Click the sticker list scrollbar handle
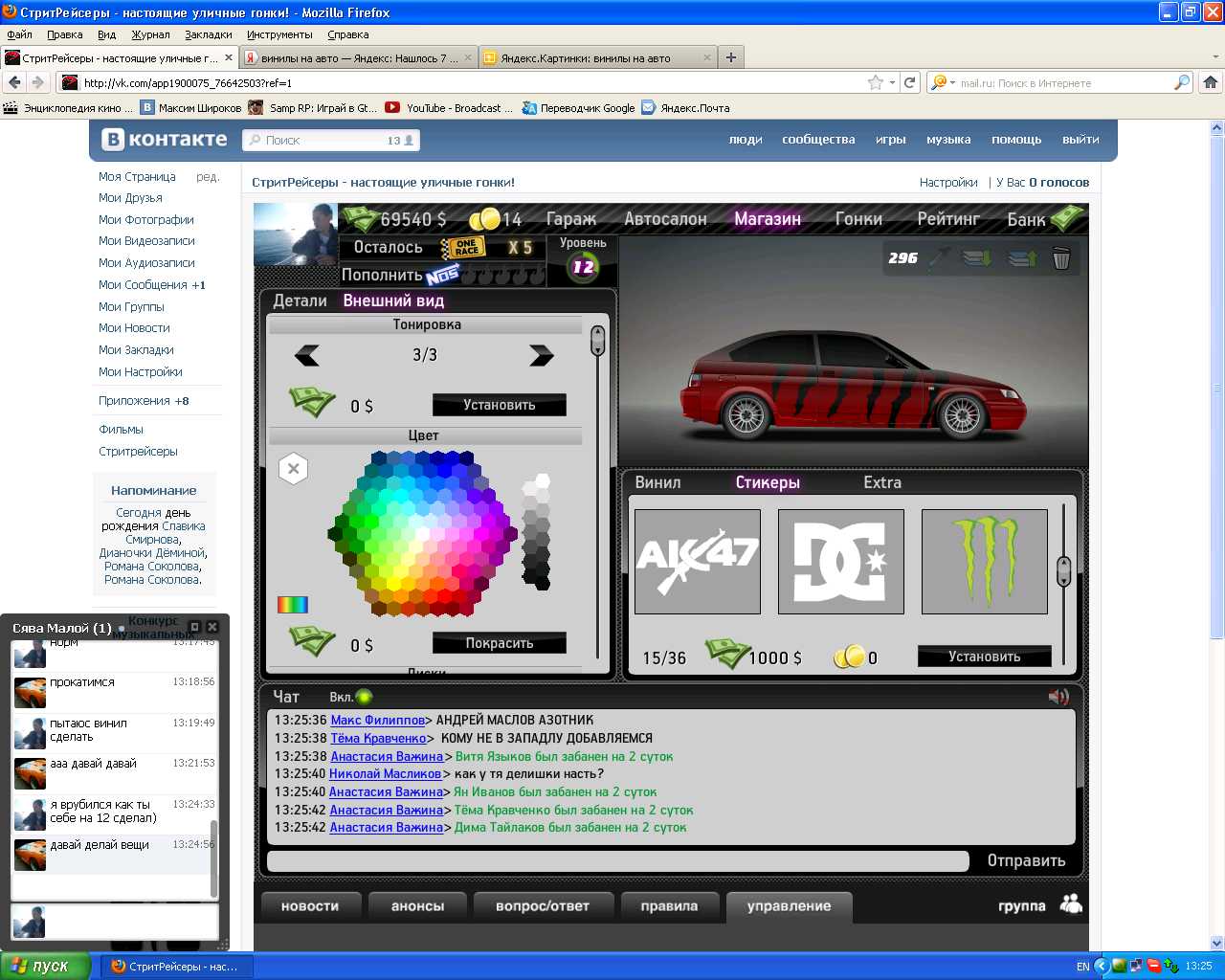1225x980 pixels. [x=1063, y=571]
